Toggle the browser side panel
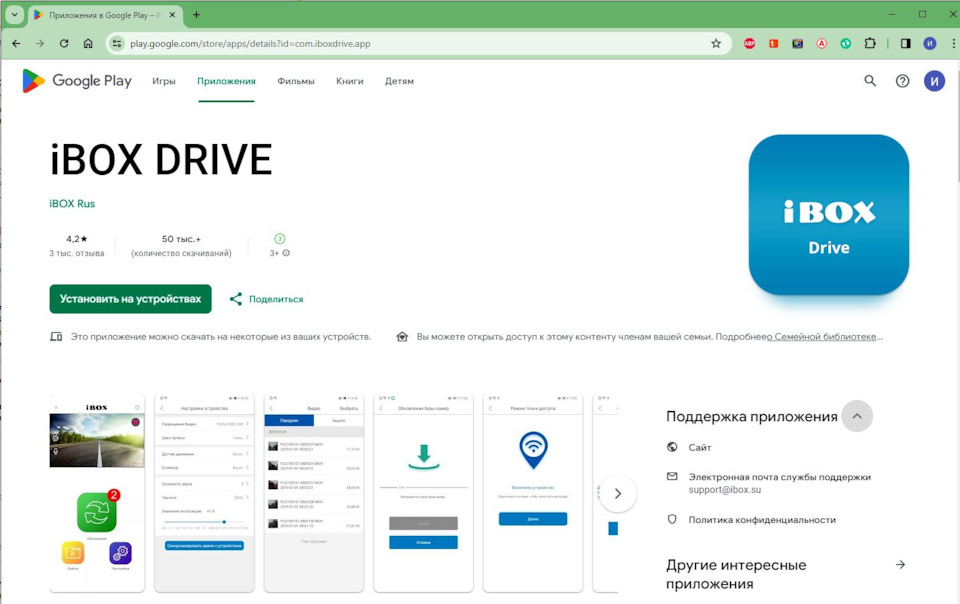Image resolution: width=960 pixels, height=604 pixels. point(906,43)
